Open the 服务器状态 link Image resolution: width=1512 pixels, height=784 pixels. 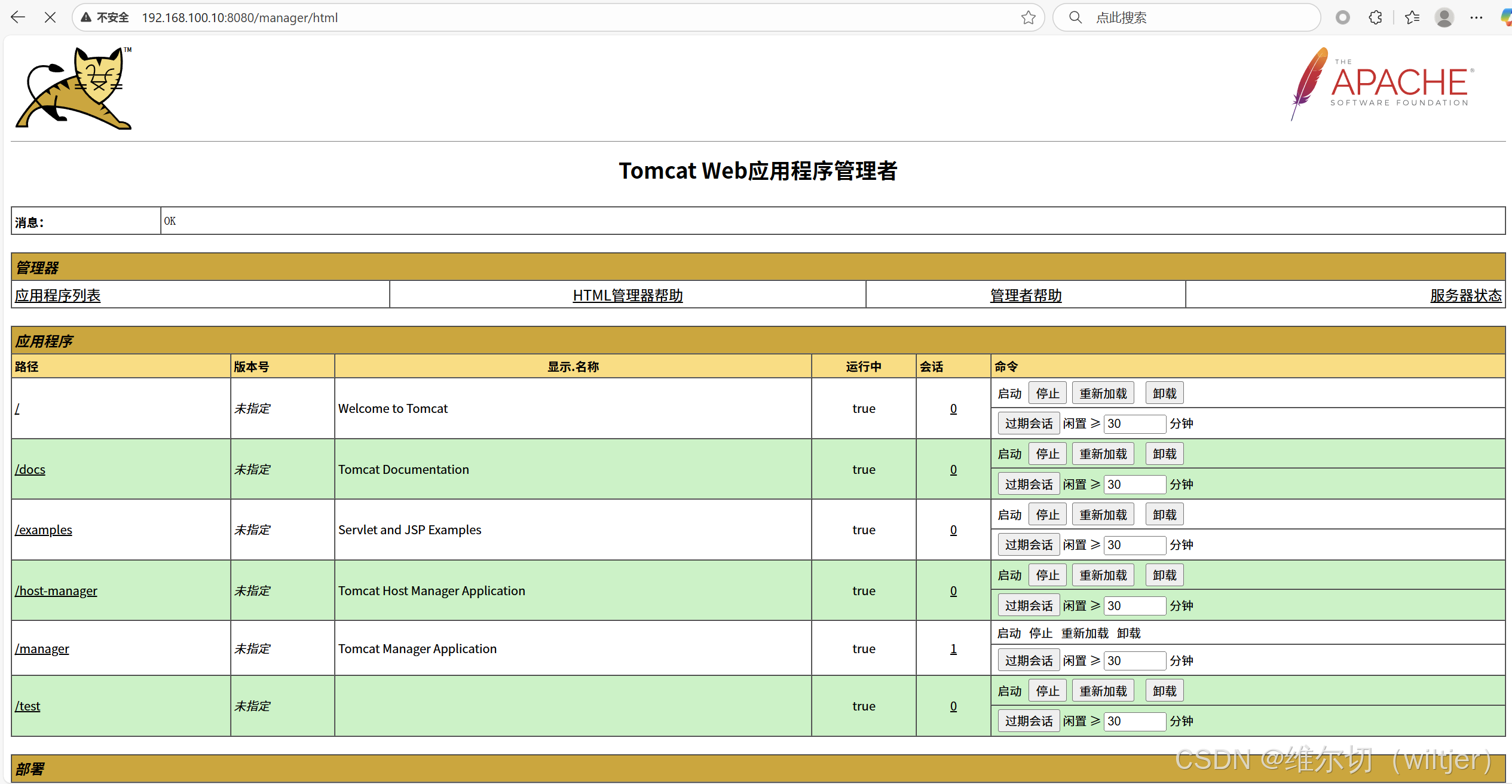[1465, 295]
